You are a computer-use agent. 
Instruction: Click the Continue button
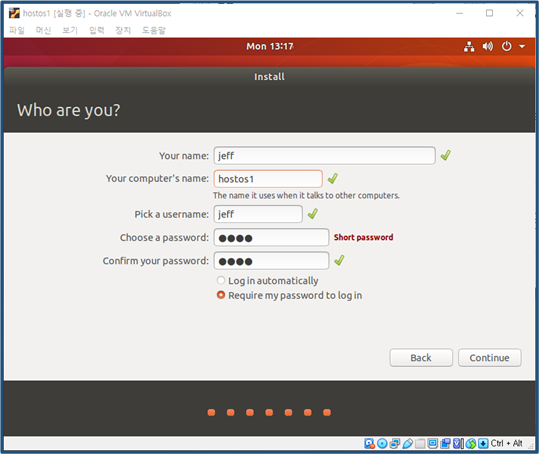490,358
